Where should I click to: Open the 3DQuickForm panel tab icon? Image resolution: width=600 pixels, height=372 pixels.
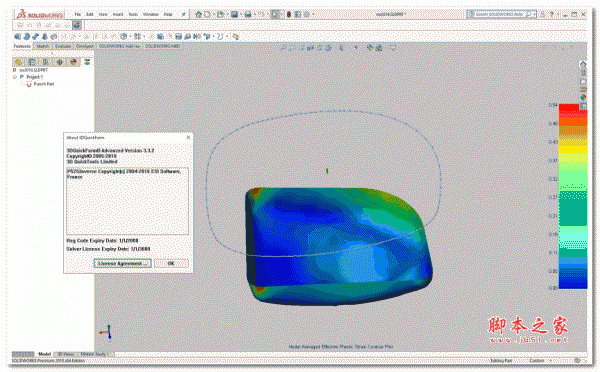tap(87, 62)
